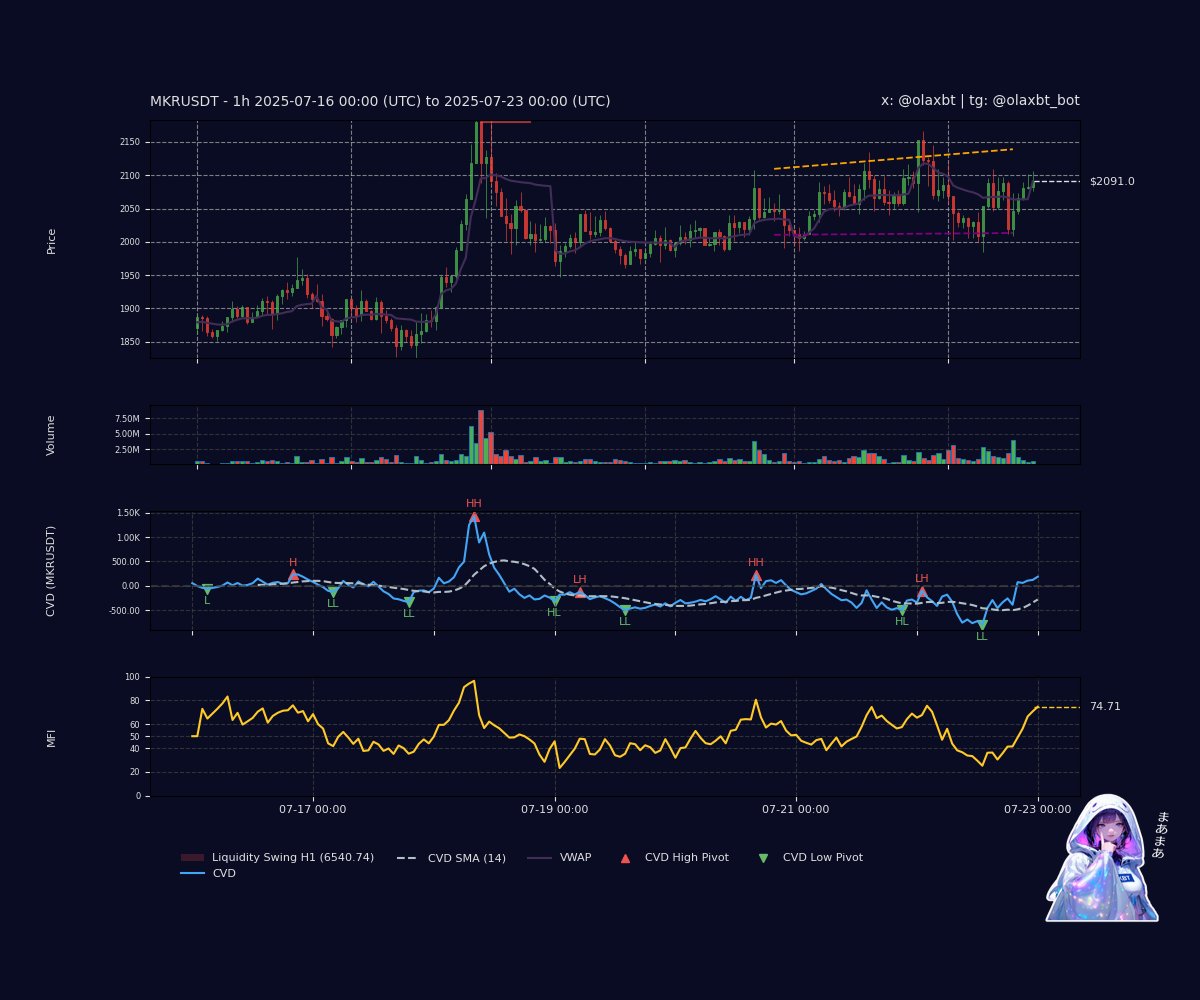Click the 1.50K CVD tick label
1200x1000 pixels.
click(x=128, y=513)
